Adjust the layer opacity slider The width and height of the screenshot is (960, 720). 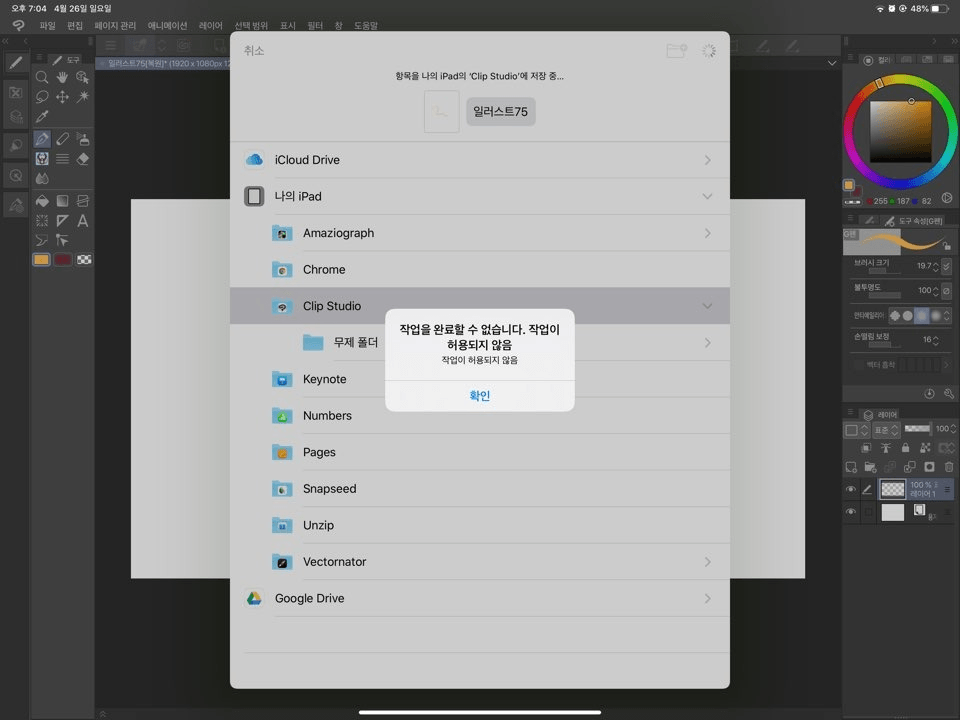pyautogui.click(x=917, y=429)
